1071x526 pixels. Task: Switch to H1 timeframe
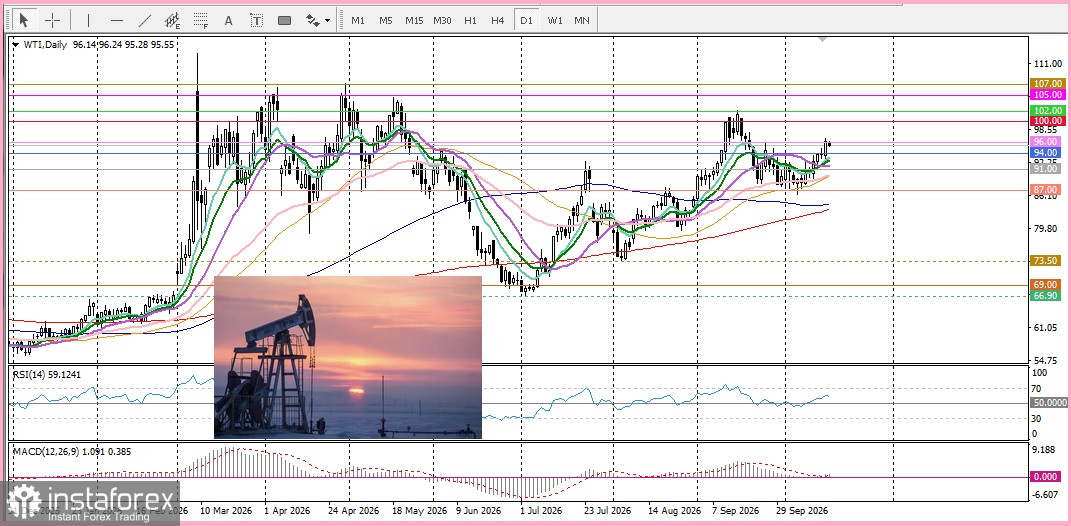point(470,20)
